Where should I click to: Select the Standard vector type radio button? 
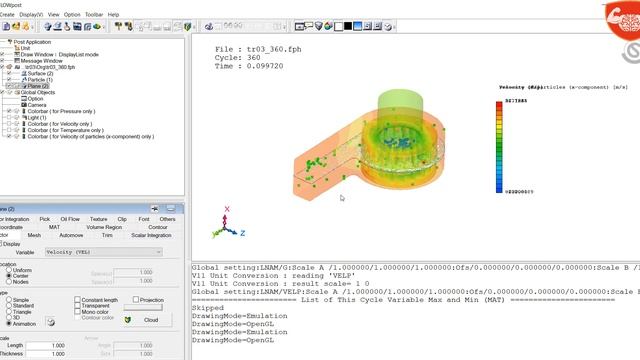(x=9, y=306)
